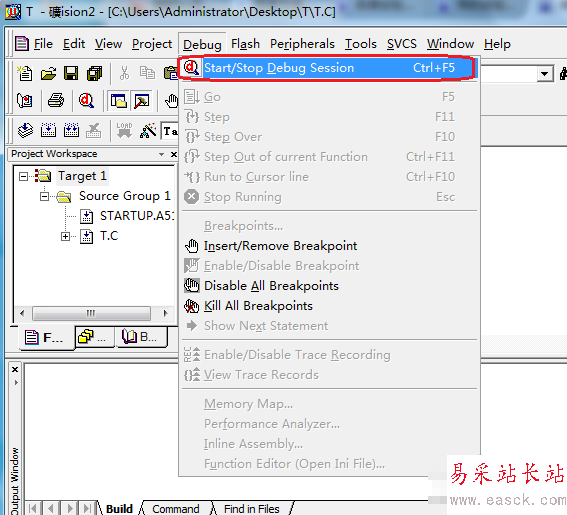
Task: Open Project Workspace panel dropdown arrow
Action: 161,154
